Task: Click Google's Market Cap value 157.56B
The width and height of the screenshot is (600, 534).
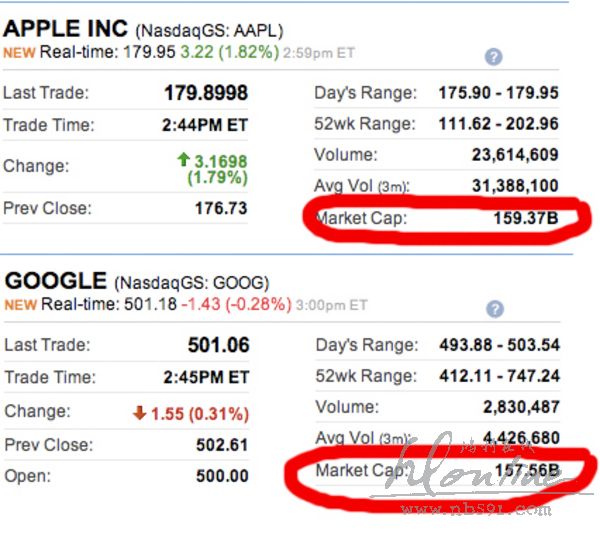Action: 525,472
